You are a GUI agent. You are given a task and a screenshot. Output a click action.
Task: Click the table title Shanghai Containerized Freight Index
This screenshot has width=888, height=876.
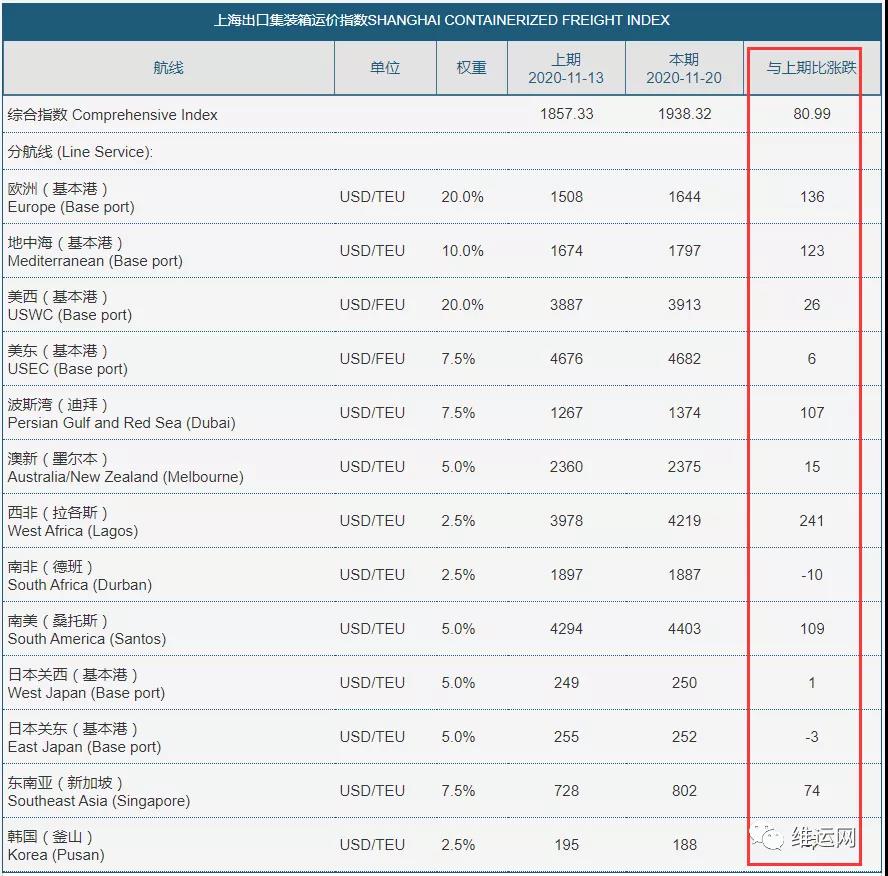pyautogui.click(x=442, y=20)
